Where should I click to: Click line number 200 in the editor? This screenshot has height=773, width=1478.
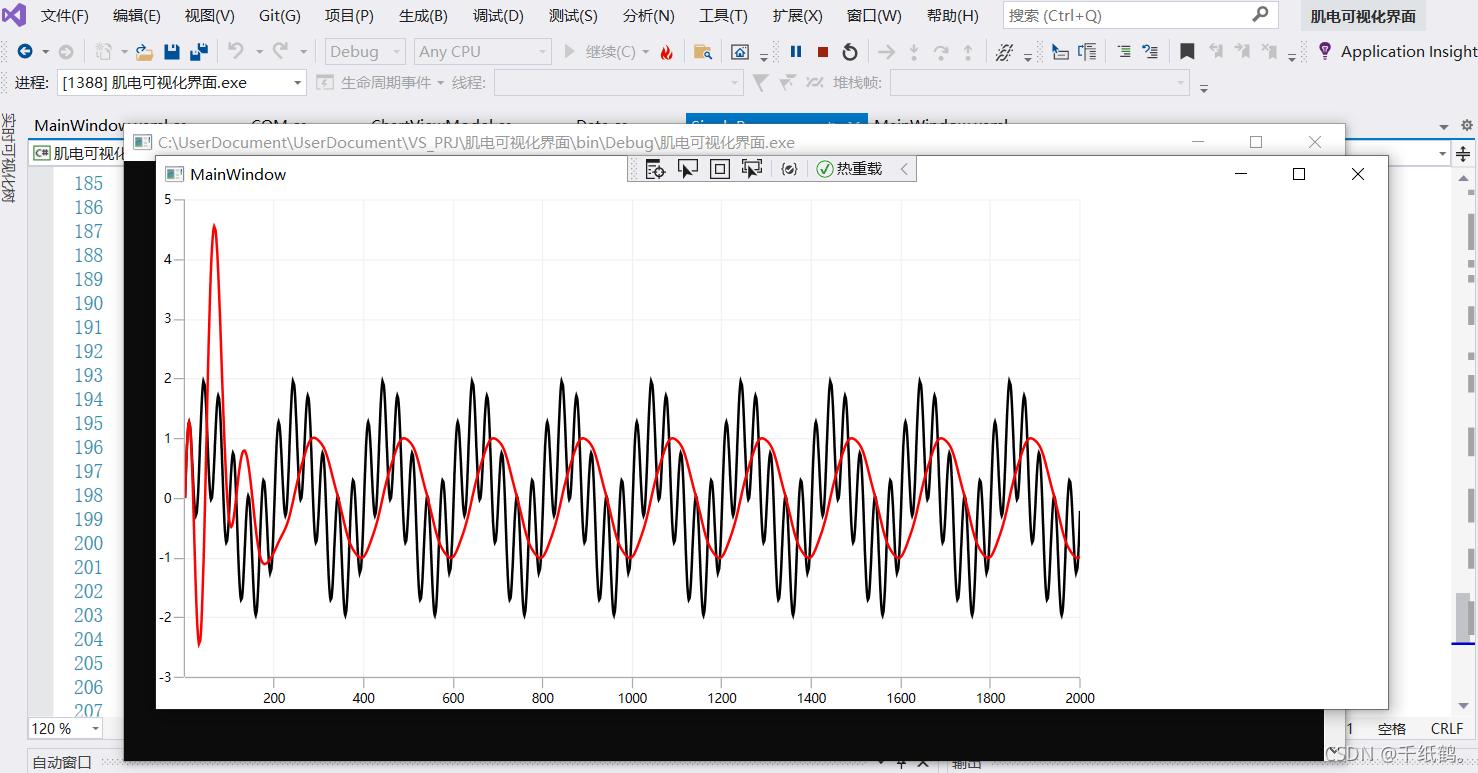[88, 543]
